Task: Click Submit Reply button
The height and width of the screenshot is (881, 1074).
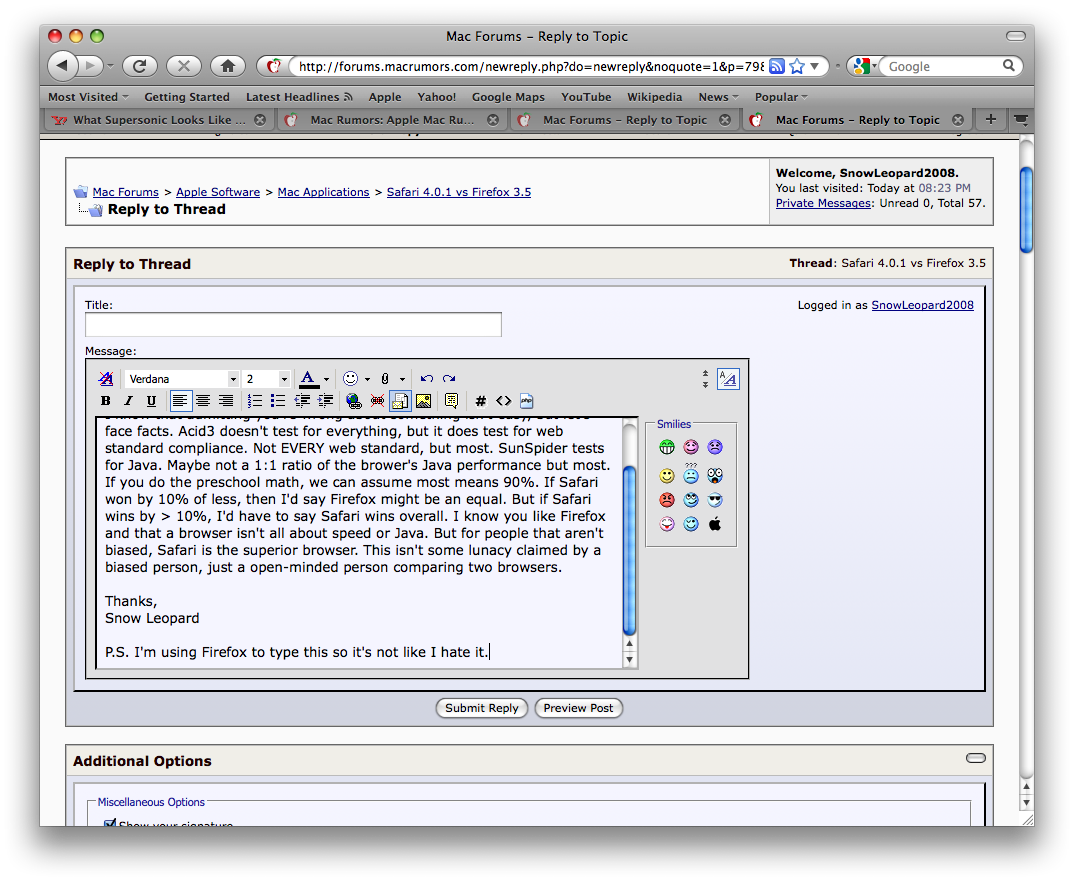Action: (482, 708)
